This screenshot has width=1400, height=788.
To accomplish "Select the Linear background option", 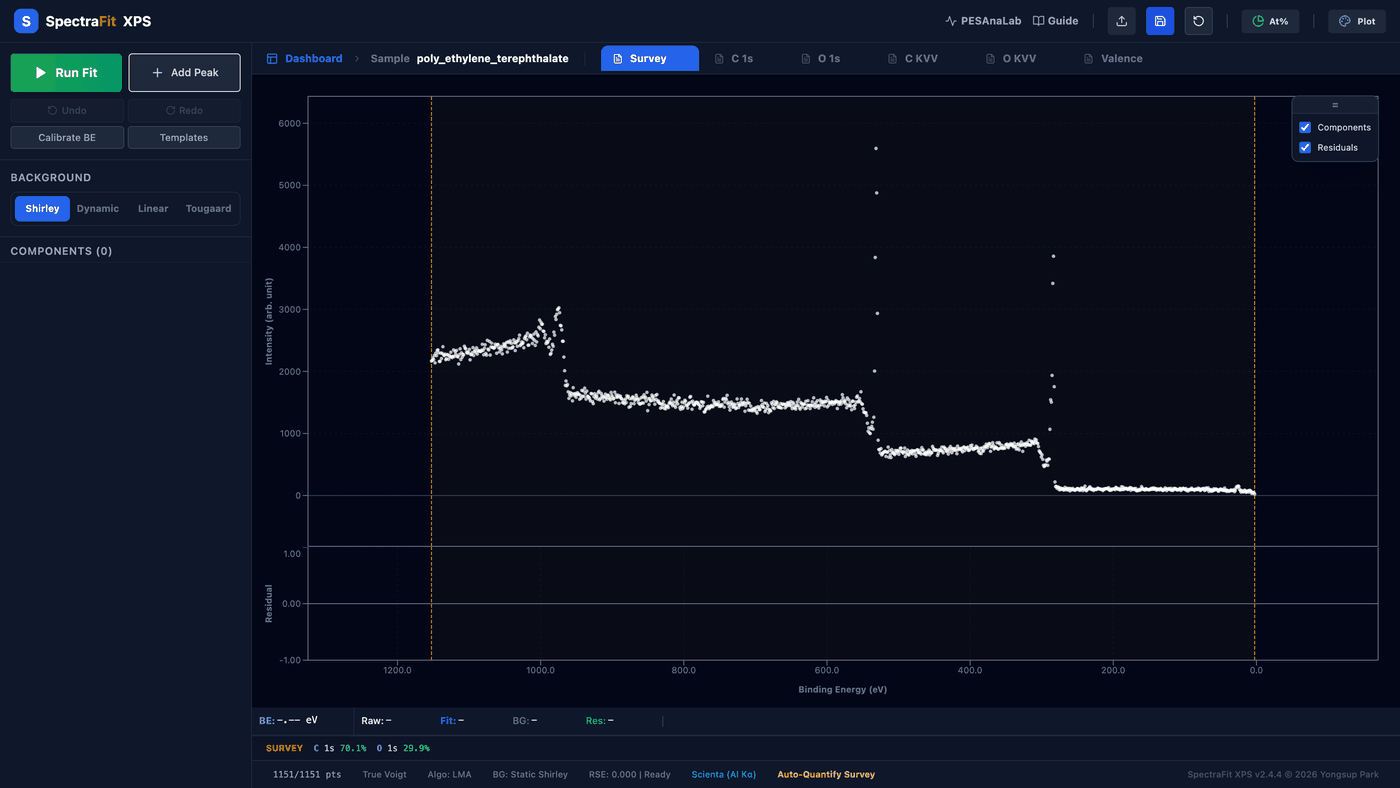I will (x=153, y=209).
